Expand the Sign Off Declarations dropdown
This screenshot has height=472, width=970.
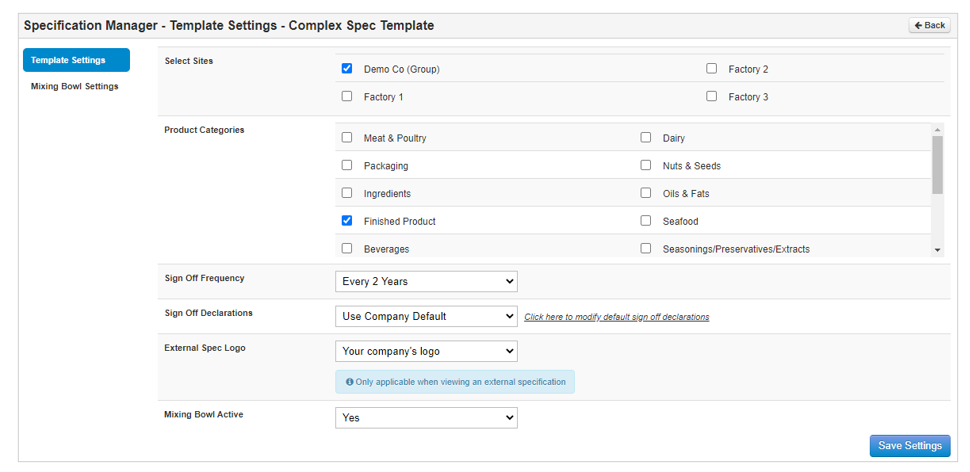click(426, 317)
